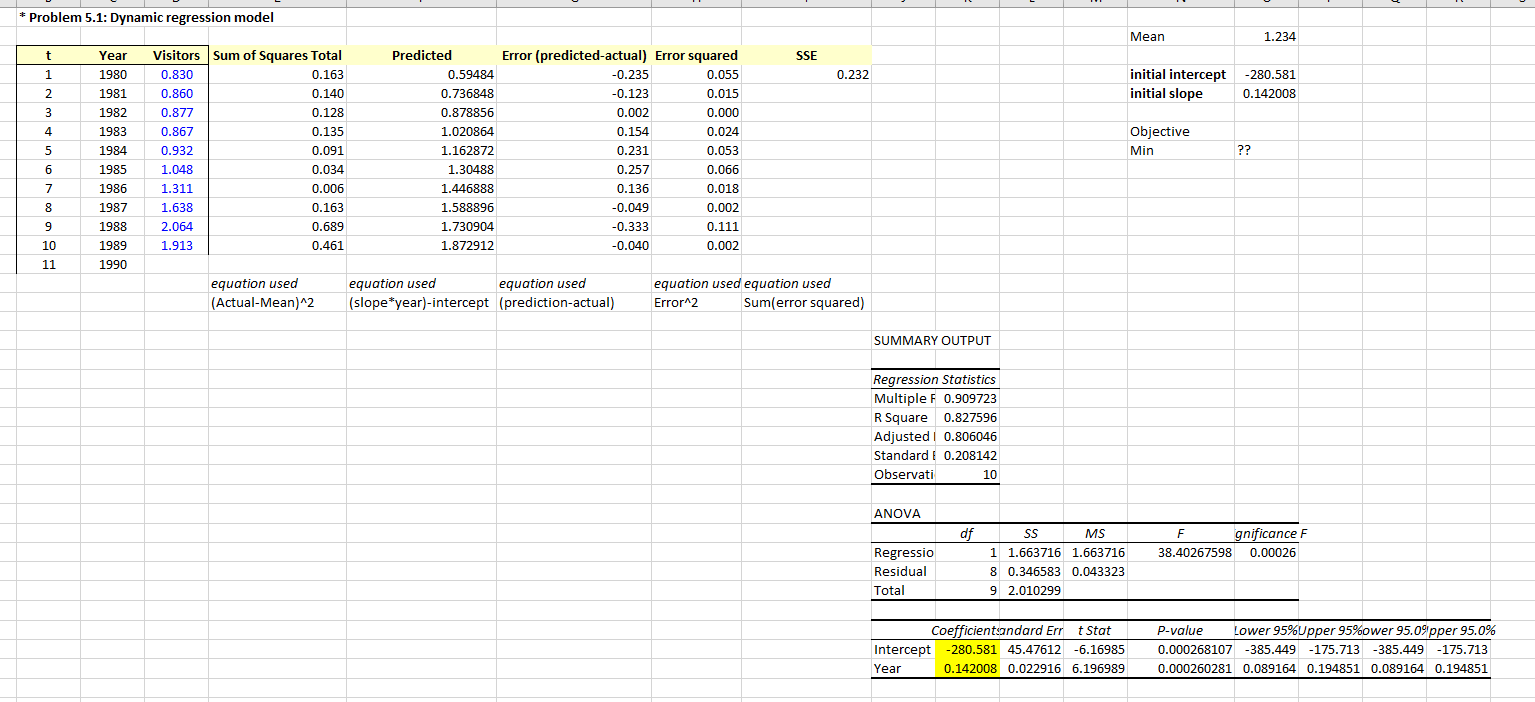
Task: Select the '(Actual-Mean)^2' formula note
Action: coord(264,303)
